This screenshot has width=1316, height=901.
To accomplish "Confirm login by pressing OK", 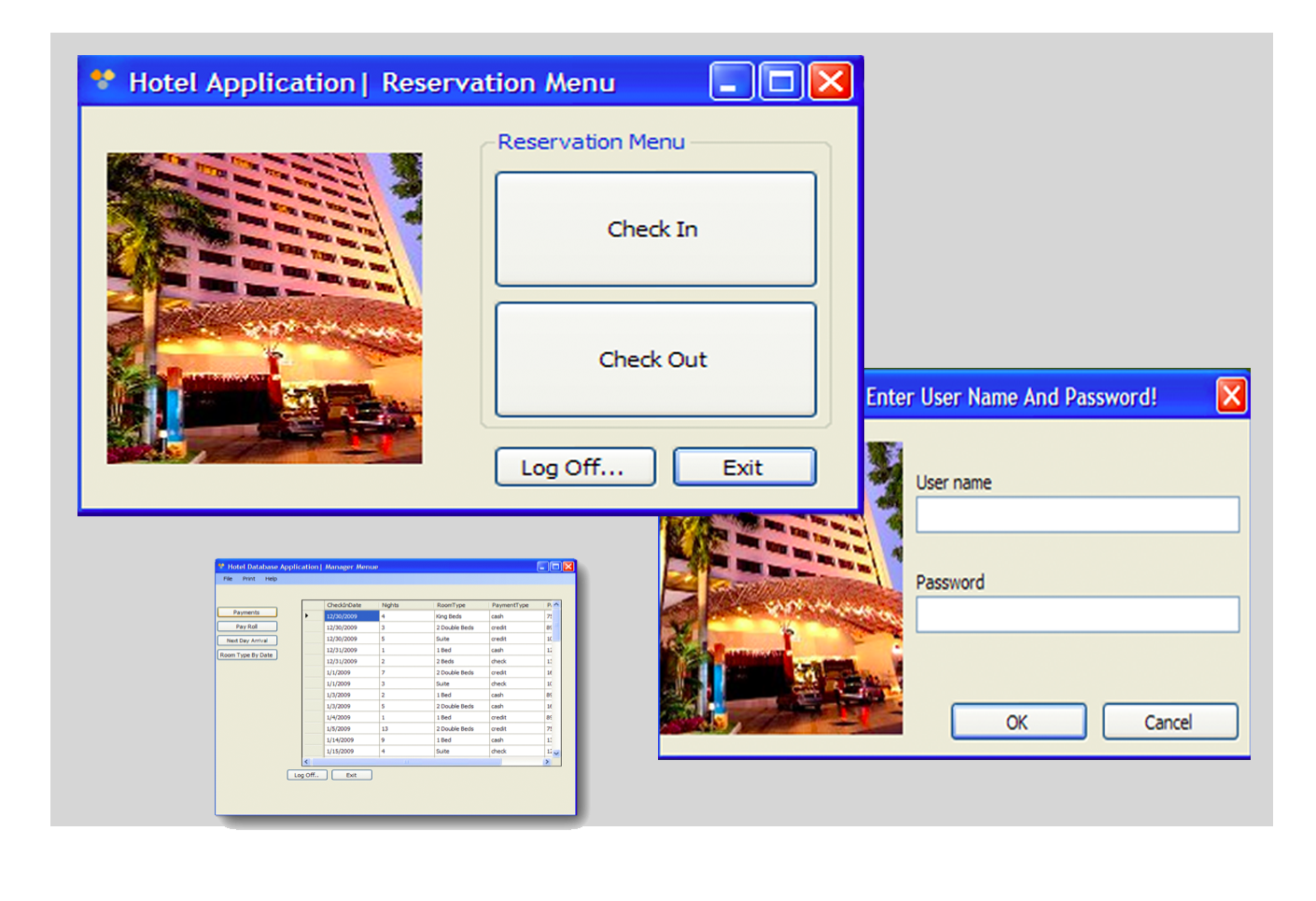I will tap(1017, 721).
